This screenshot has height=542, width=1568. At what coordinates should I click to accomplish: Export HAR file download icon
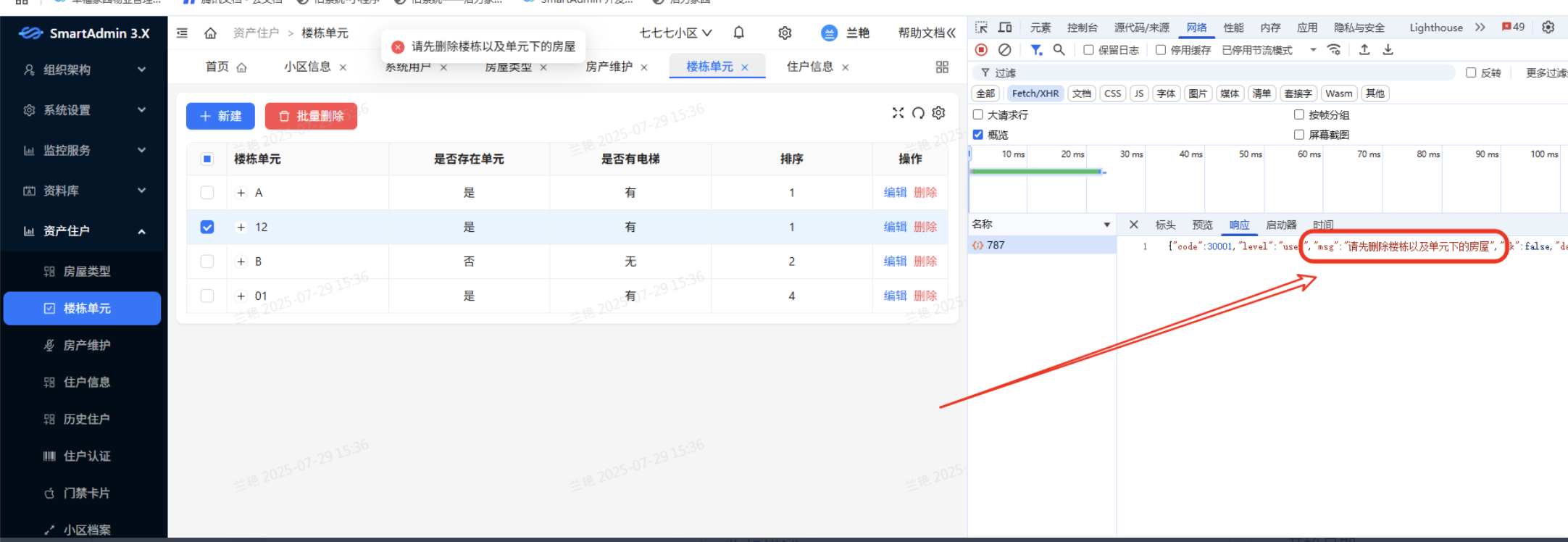(x=1388, y=49)
